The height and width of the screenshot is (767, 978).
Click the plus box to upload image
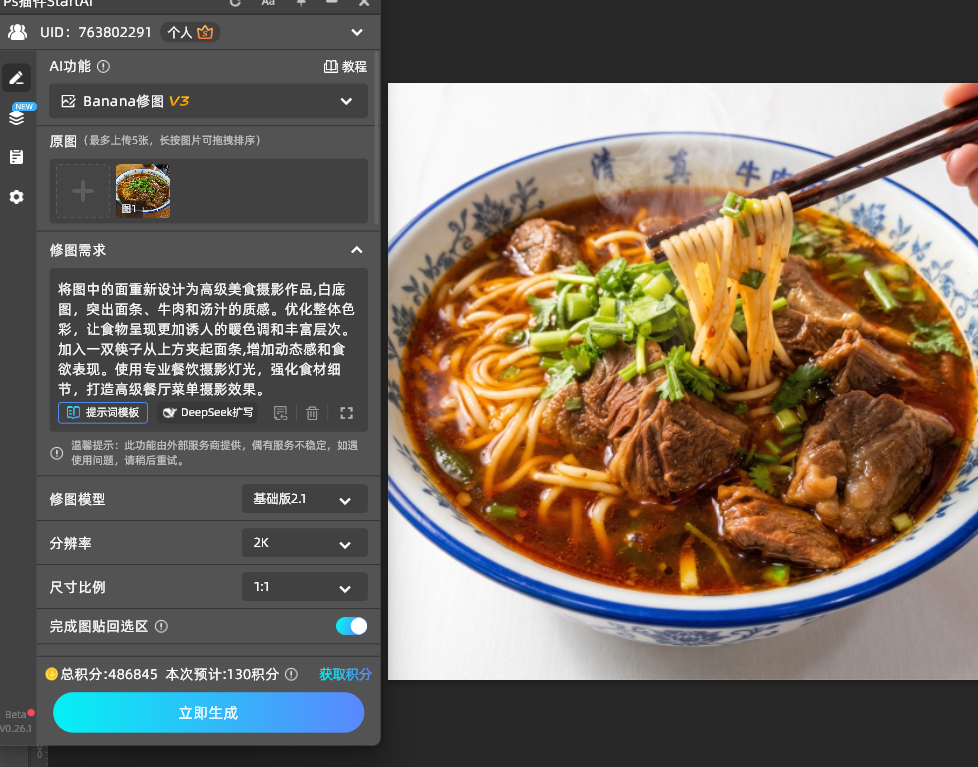pyautogui.click(x=83, y=191)
